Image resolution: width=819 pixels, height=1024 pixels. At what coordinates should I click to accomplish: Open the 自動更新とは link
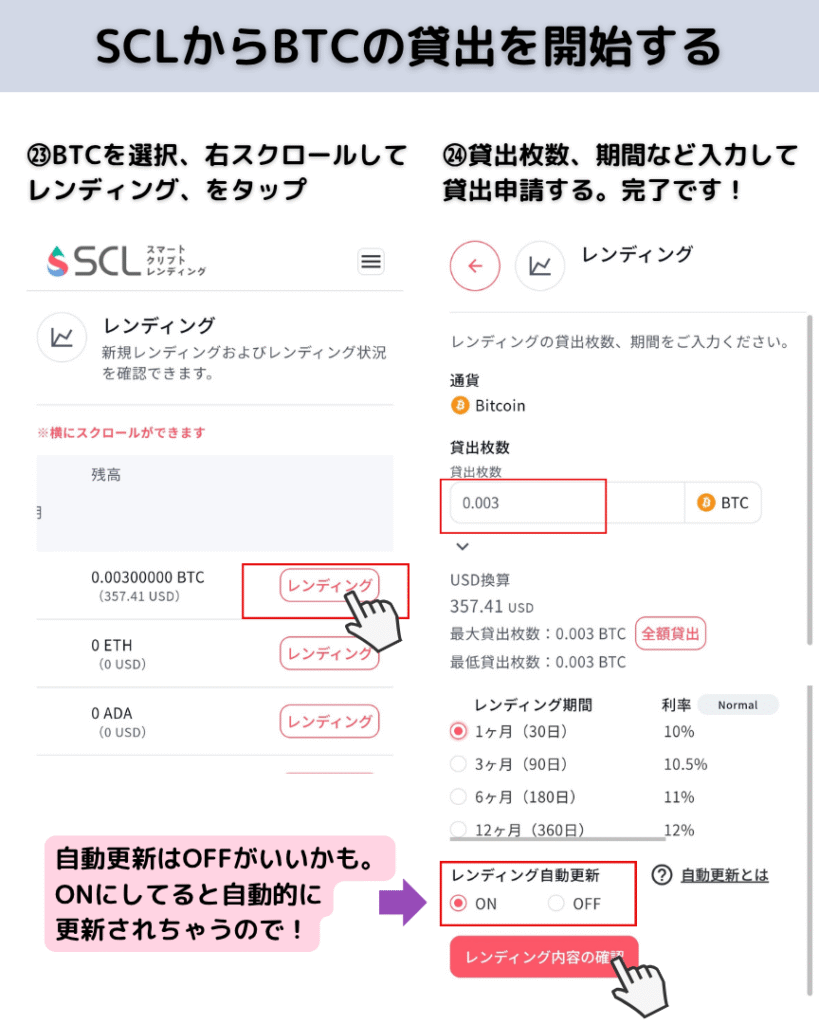pos(724,875)
